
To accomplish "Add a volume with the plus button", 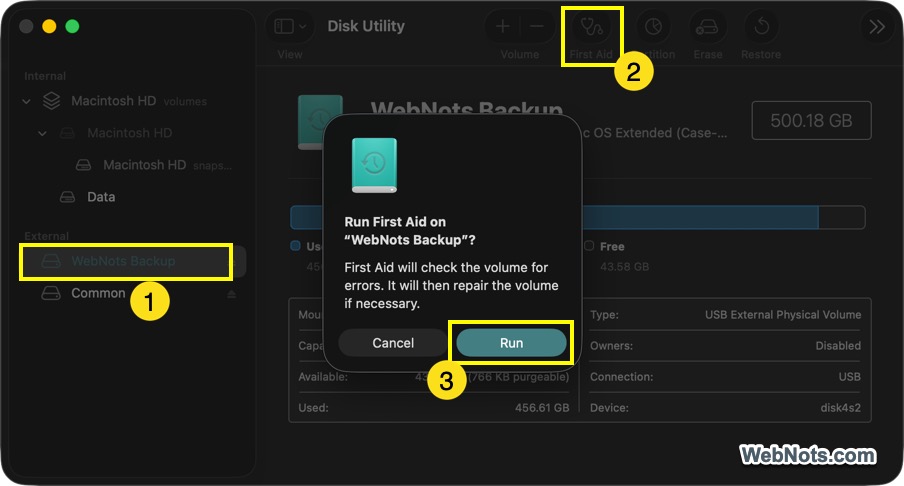I will tap(503, 27).
